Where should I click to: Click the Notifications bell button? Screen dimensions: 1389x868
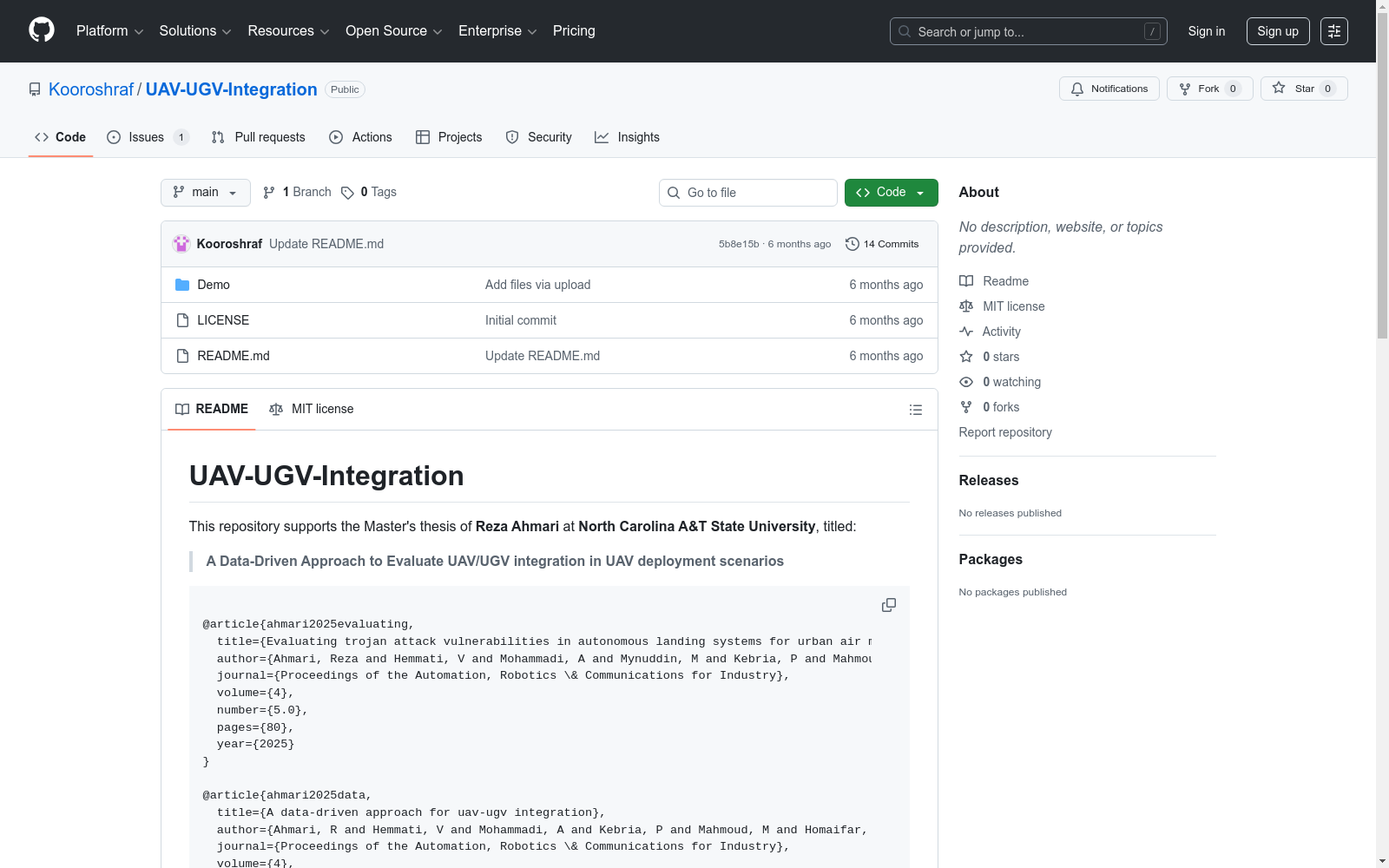1109,89
